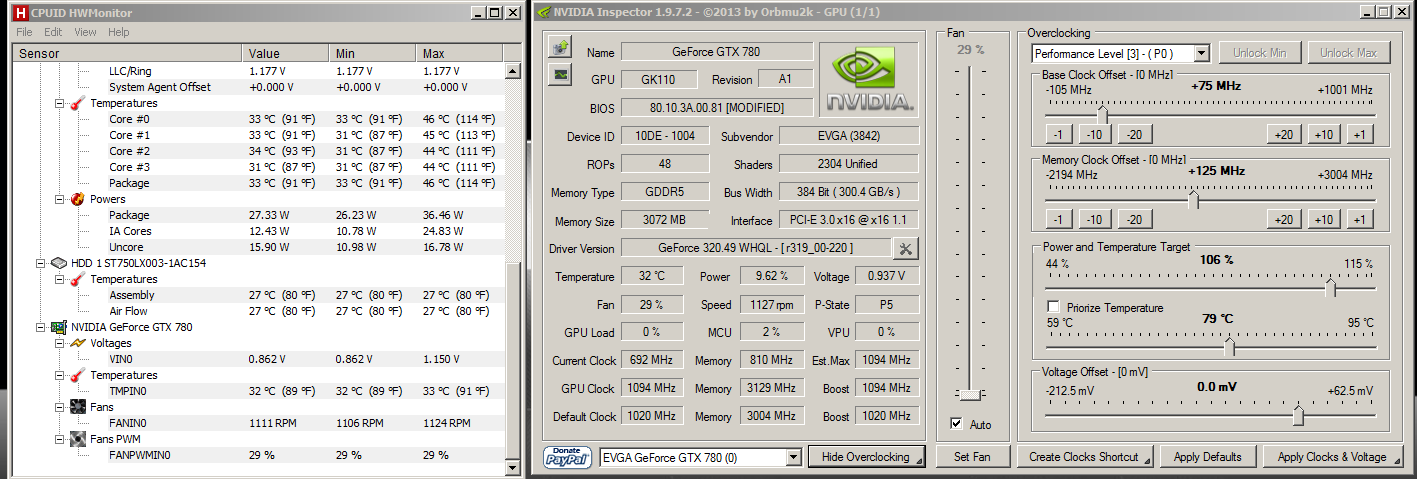Collapse the Powers tree node
The height and width of the screenshot is (479, 1417).
pyautogui.click(x=59, y=199)
